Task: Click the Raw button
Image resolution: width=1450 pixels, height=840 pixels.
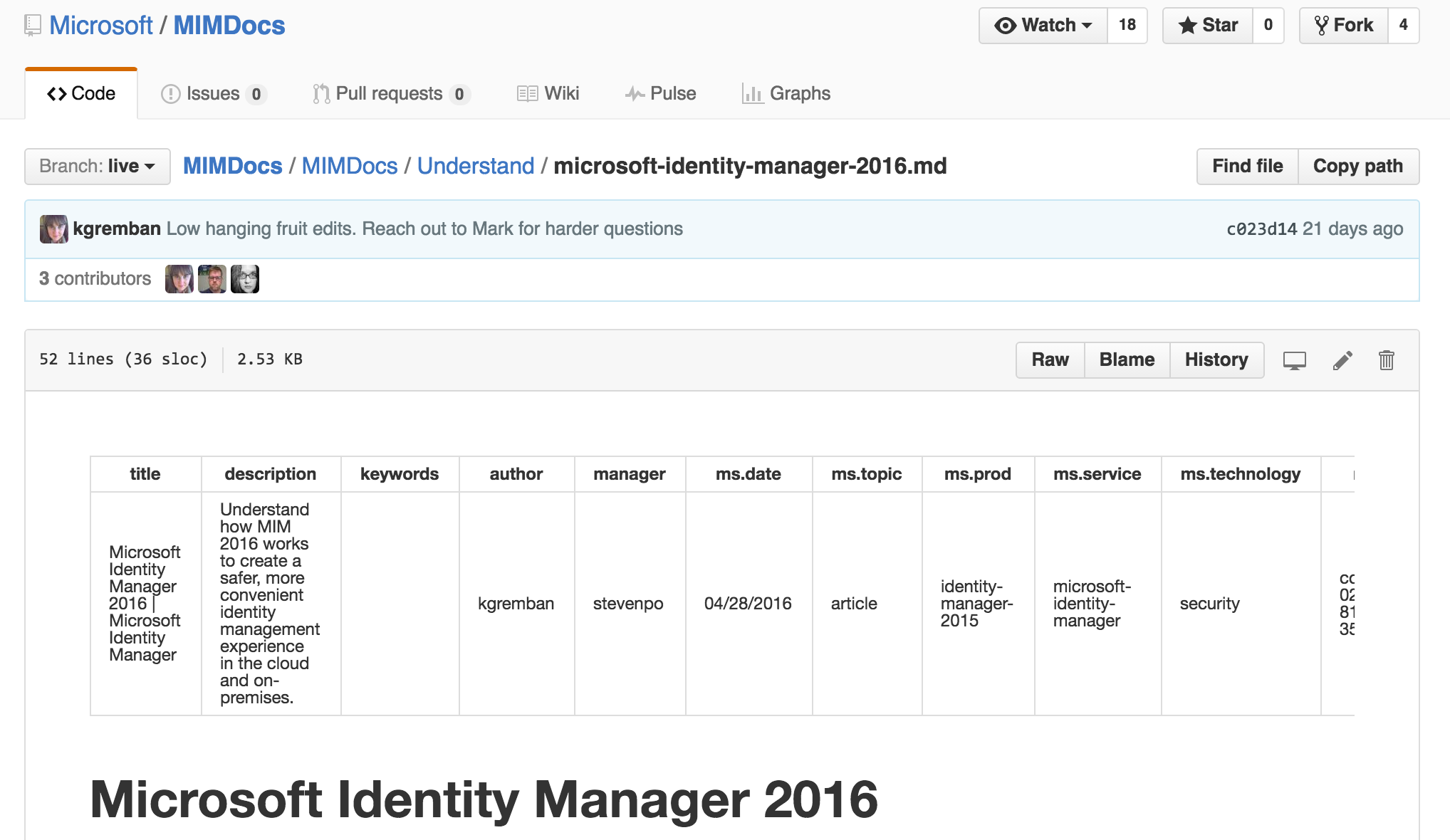Action: coord(1050,360)
